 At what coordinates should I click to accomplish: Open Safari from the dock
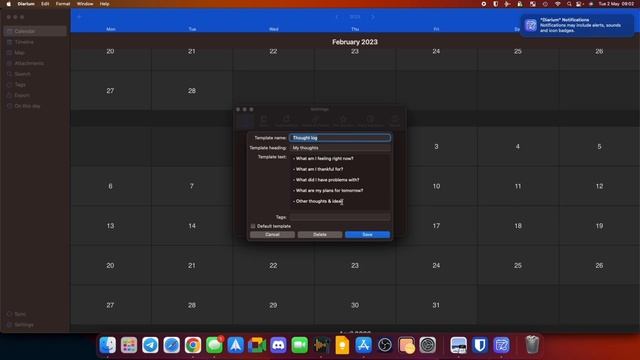tap(171, 345)
